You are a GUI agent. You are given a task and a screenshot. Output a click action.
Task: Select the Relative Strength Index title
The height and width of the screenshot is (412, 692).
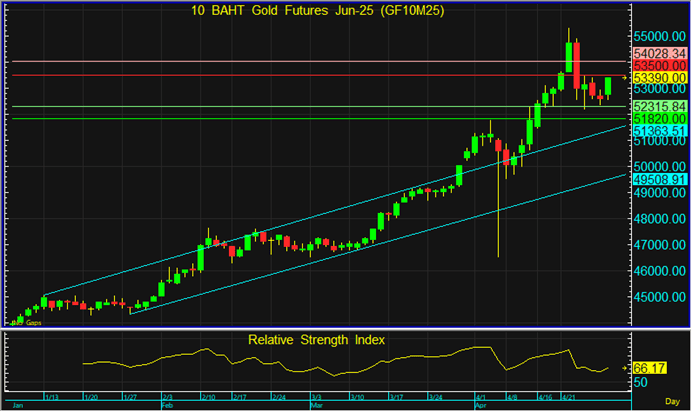[317, 340]
